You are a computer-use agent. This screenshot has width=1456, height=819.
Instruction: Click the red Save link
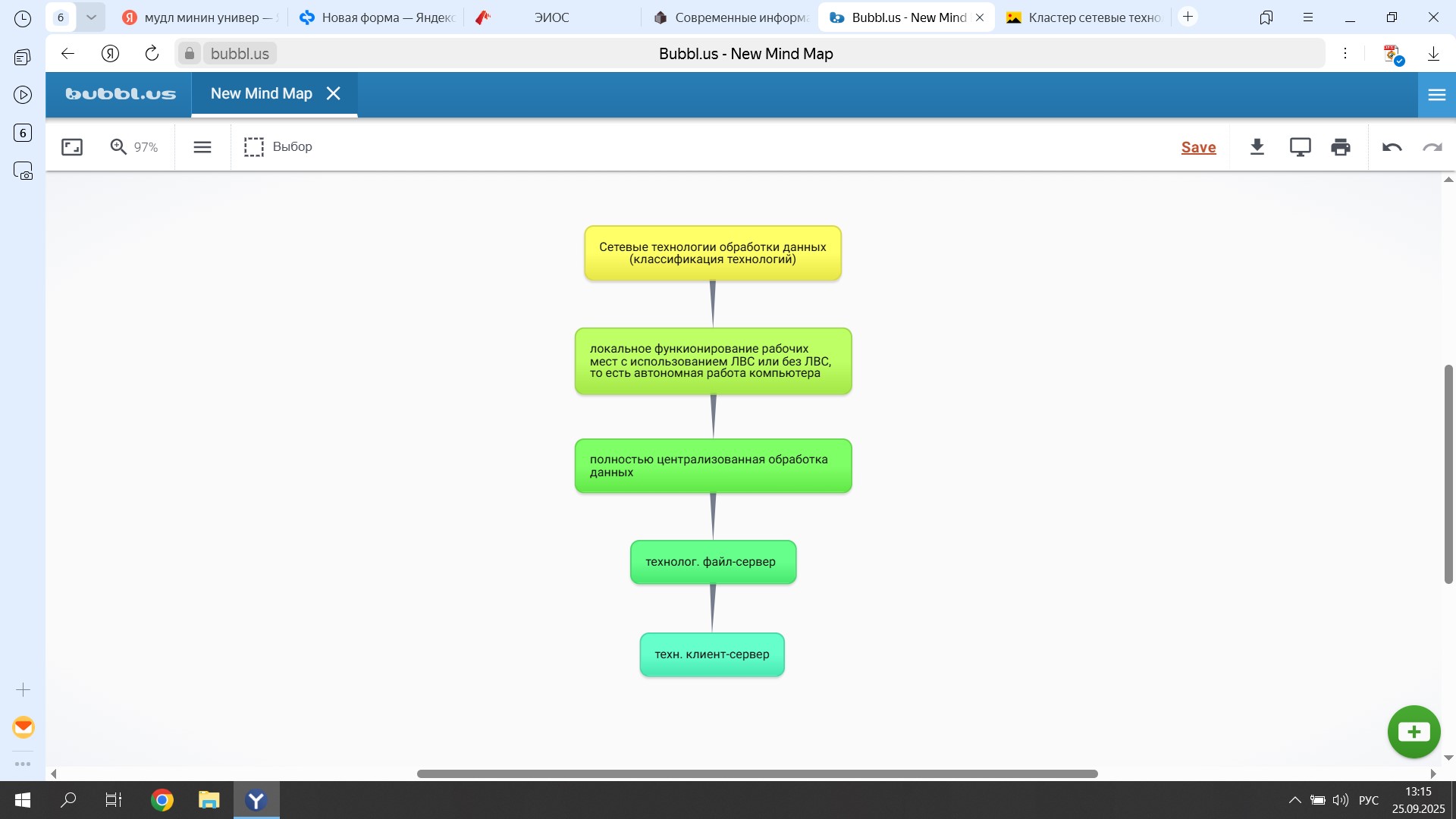[x=1198, y=147]
